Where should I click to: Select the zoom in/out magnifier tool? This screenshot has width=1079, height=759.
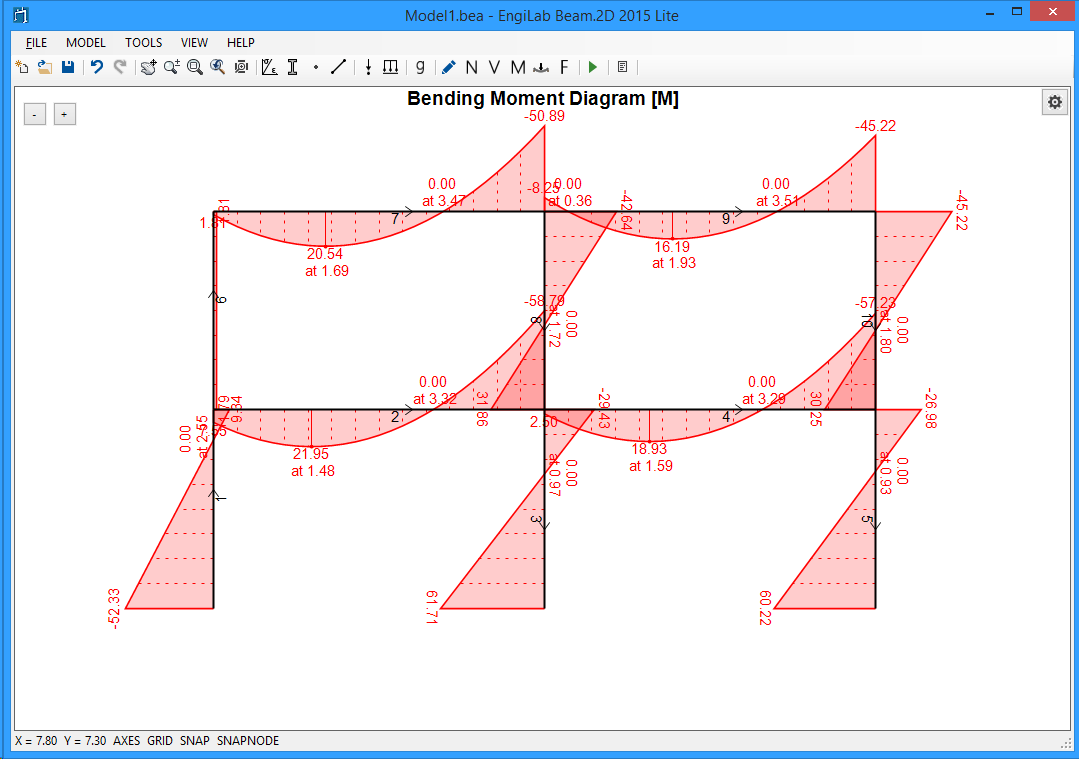point(171,67)
